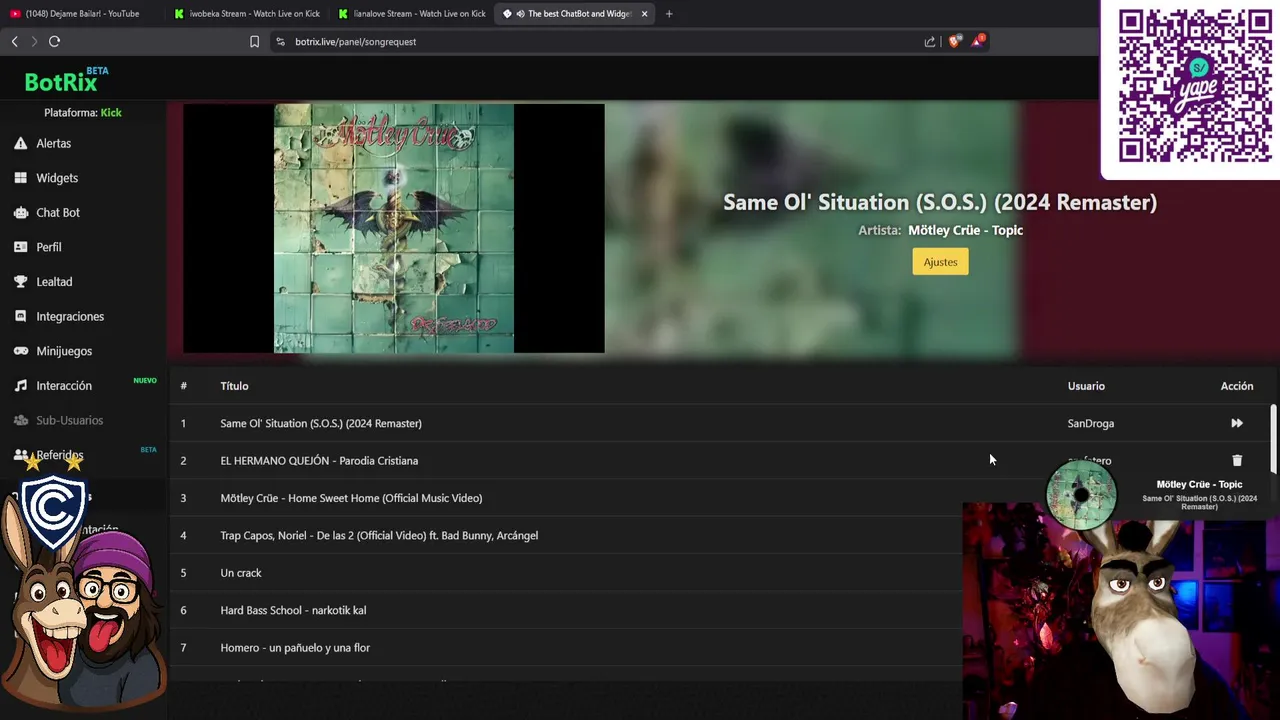Go to Perfil page
This screenshot has height=720, width=1280.
click(x=49, y=247)
